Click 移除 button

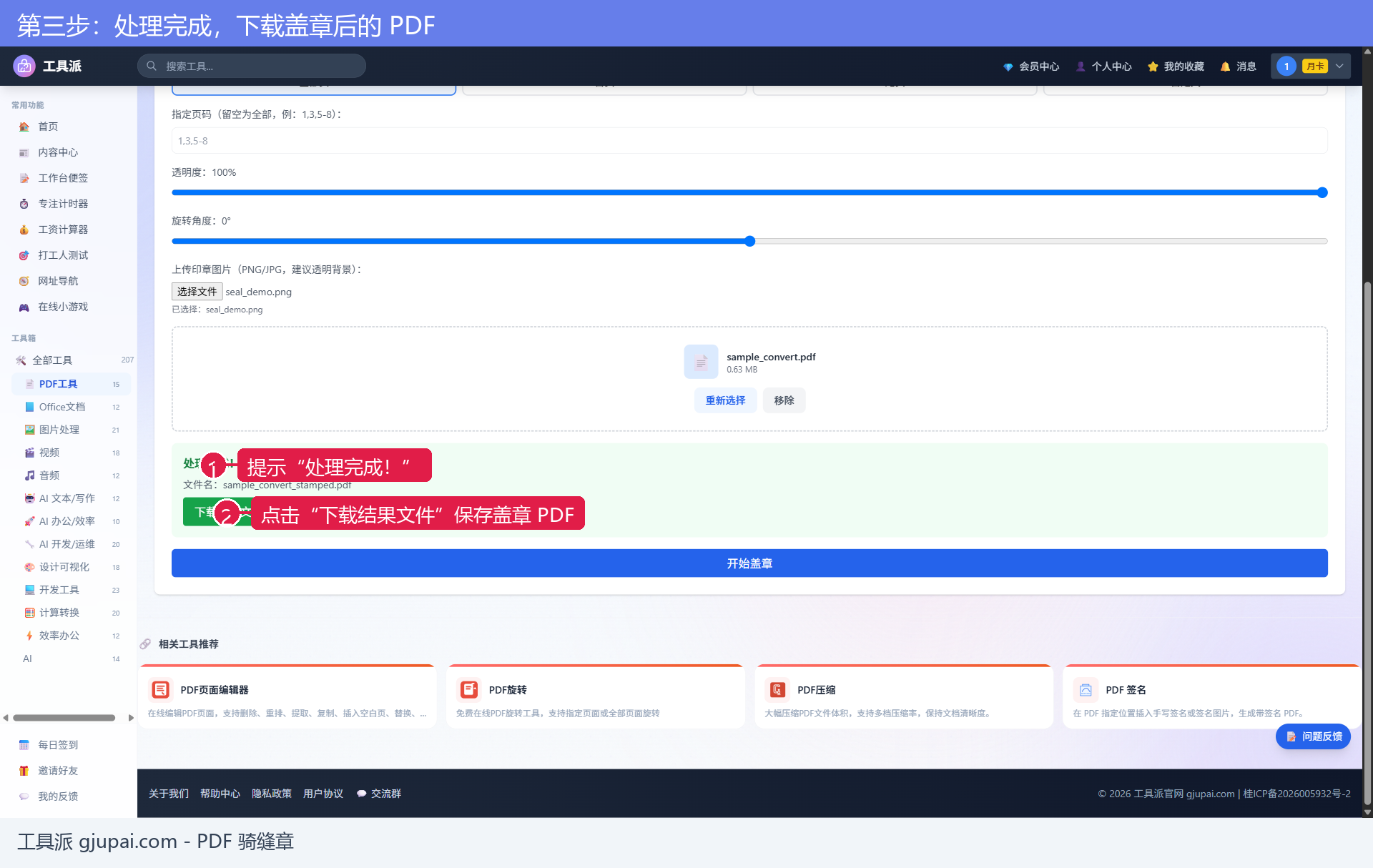(x=784, y=400)
